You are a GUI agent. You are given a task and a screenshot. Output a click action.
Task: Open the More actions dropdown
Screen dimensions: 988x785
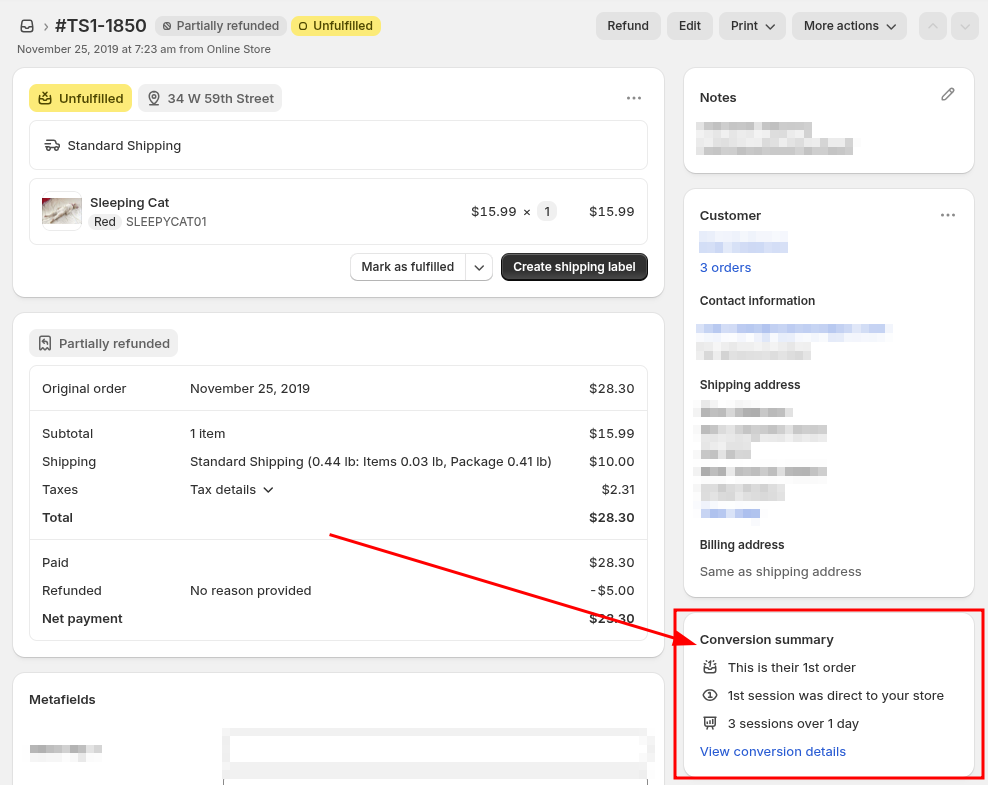click(849, 26)
